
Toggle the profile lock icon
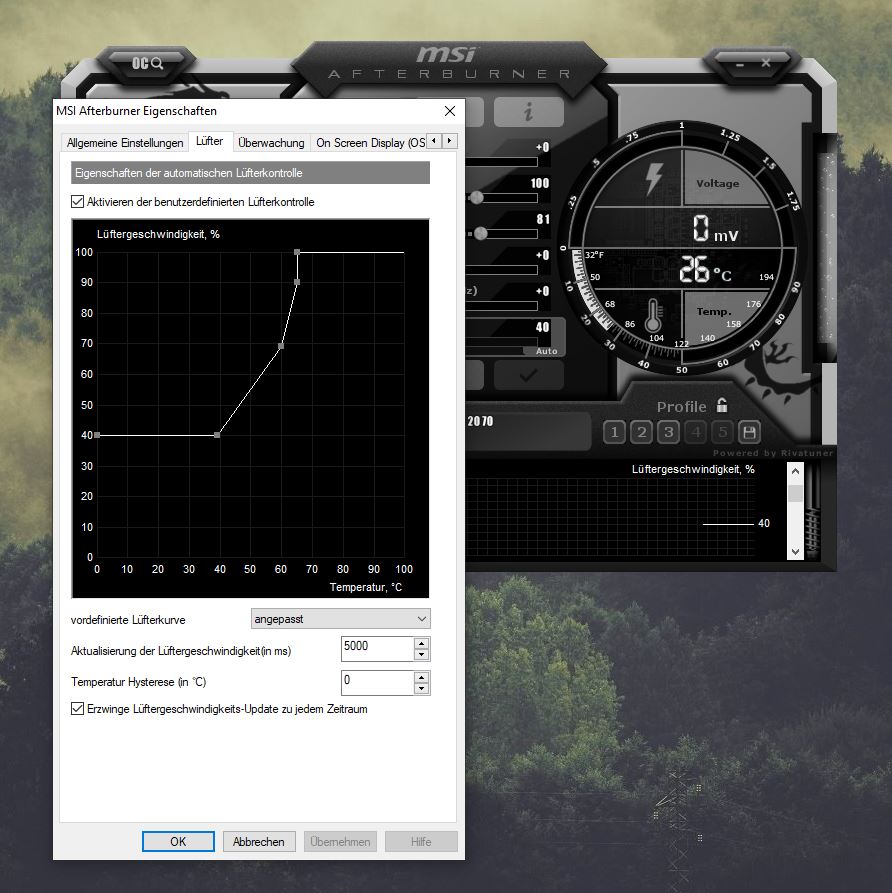pos(722,405)
